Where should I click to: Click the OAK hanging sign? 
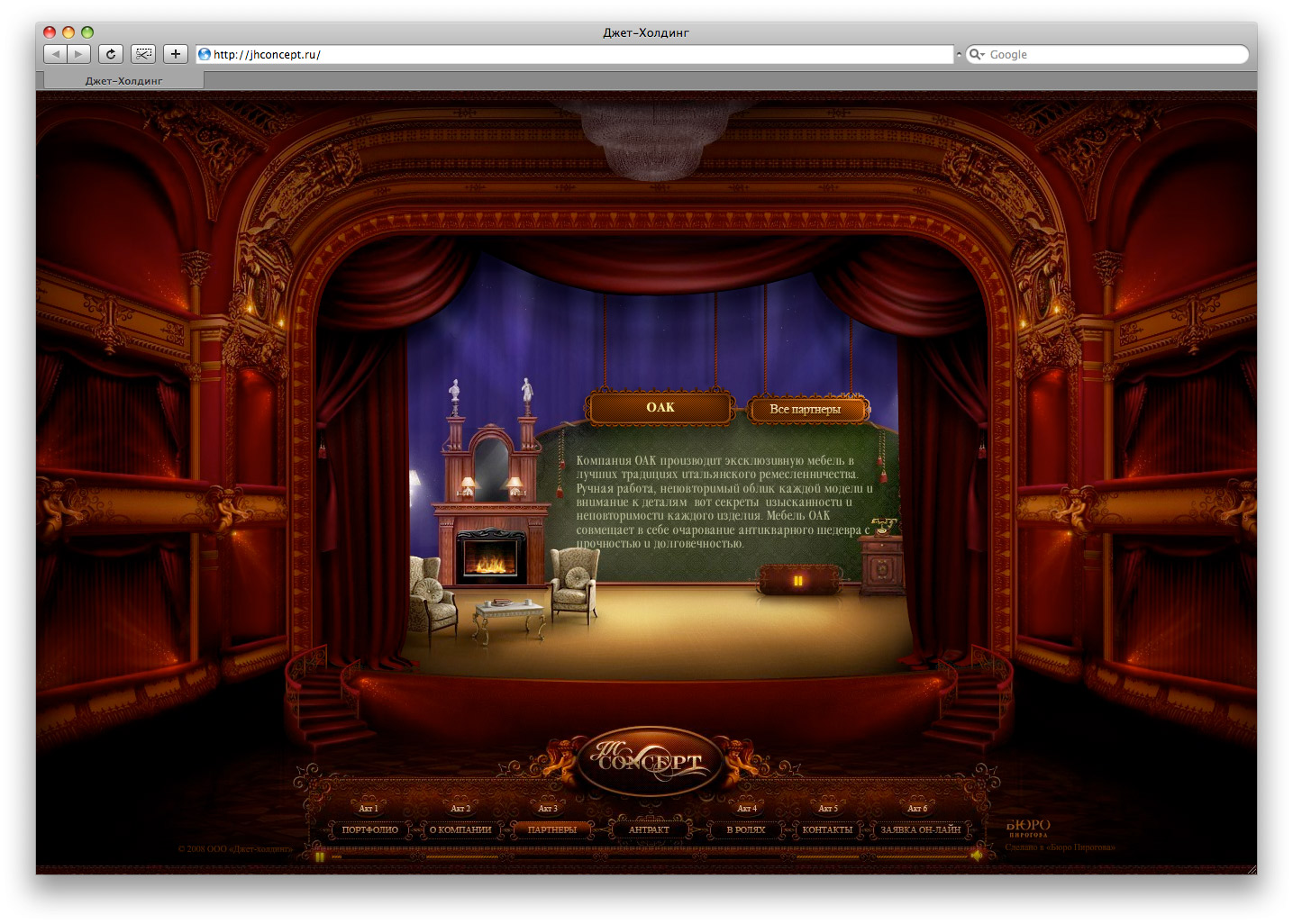660,407
